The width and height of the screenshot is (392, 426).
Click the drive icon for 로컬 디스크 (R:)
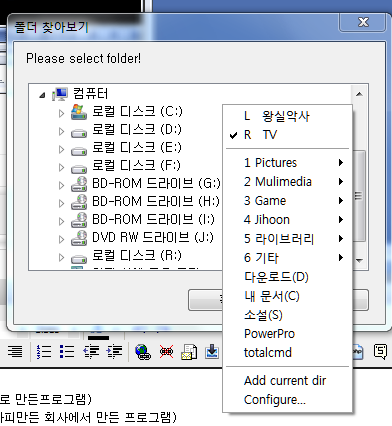coord(79,259)
